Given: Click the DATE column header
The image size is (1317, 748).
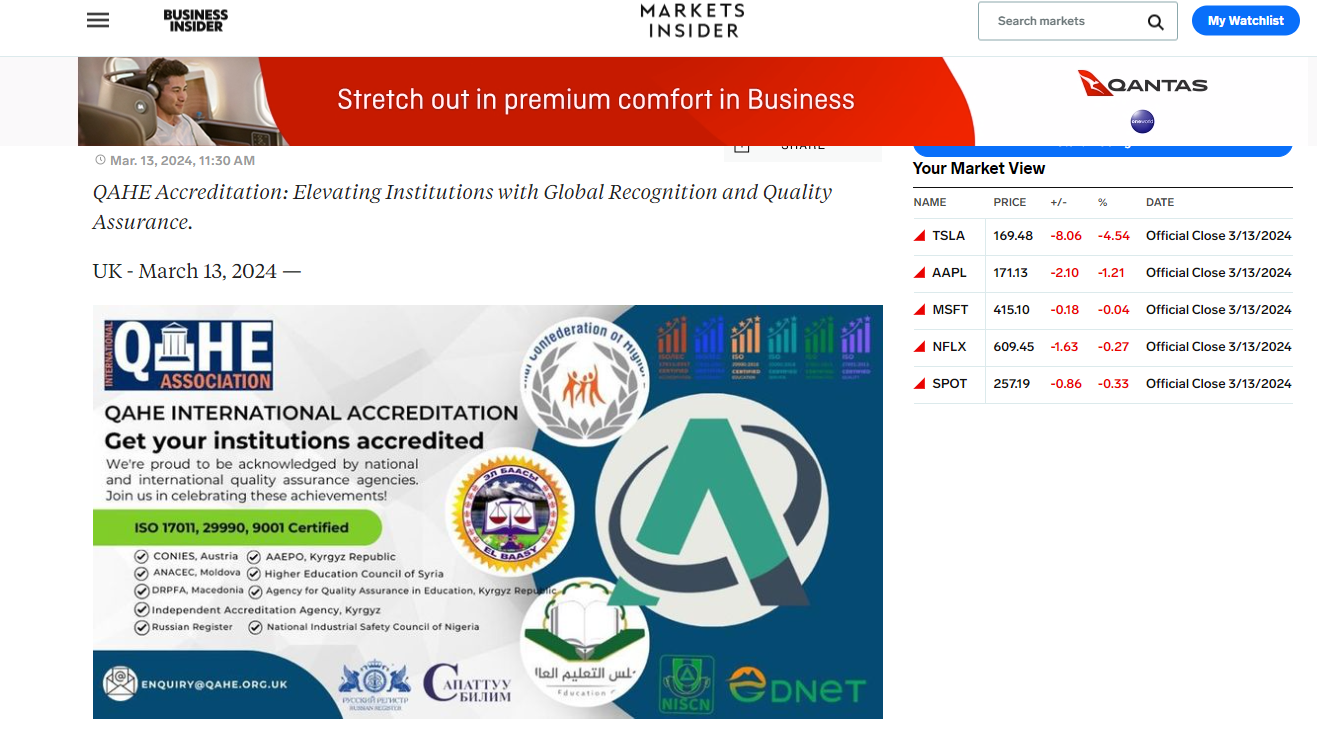Looking at the screenshot, I should point(1160,202).
